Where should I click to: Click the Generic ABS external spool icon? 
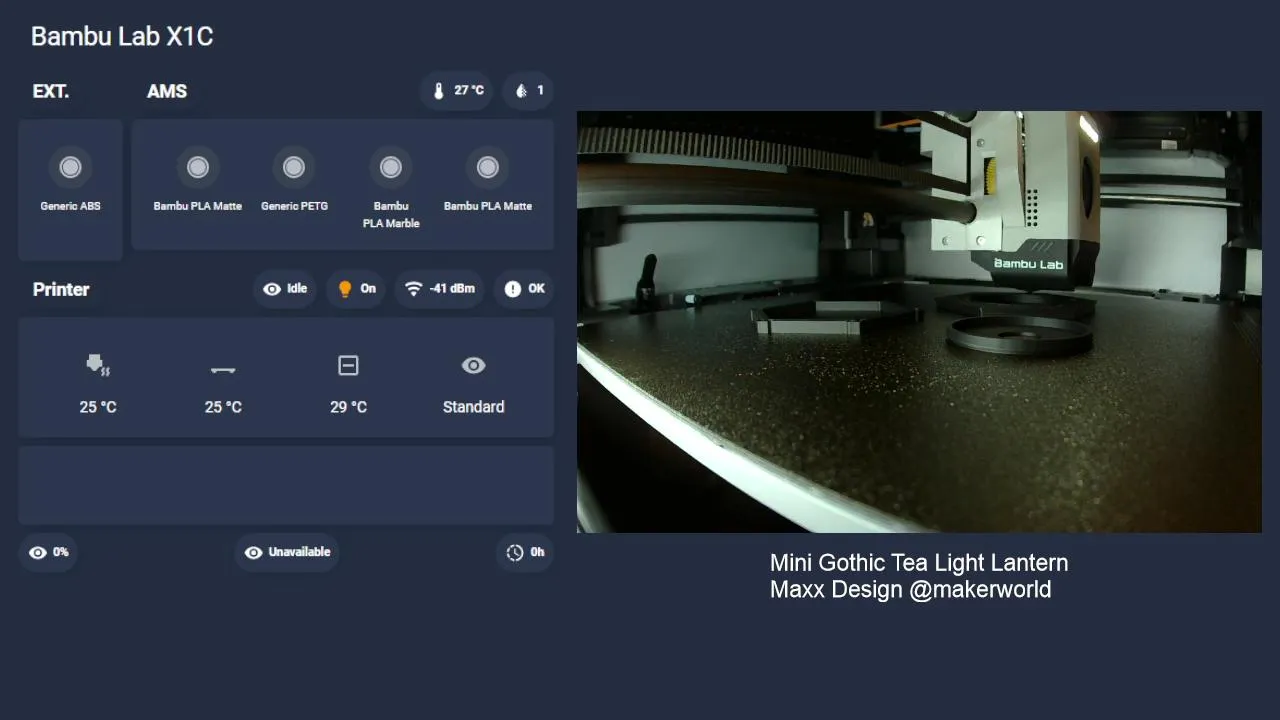(x=70, y=167)
